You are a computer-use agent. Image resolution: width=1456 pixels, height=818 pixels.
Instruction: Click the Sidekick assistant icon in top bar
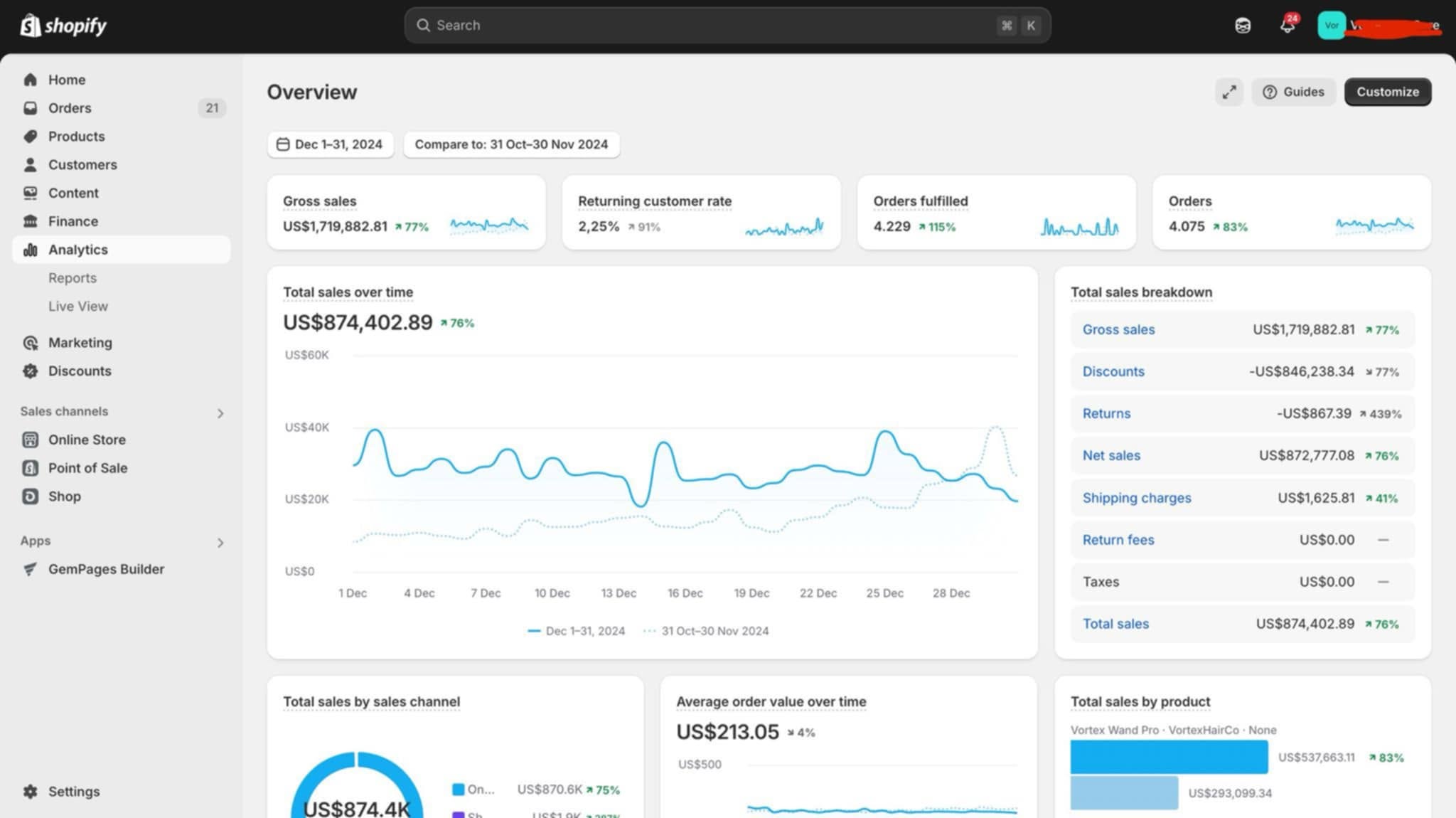click(1243, 26)
